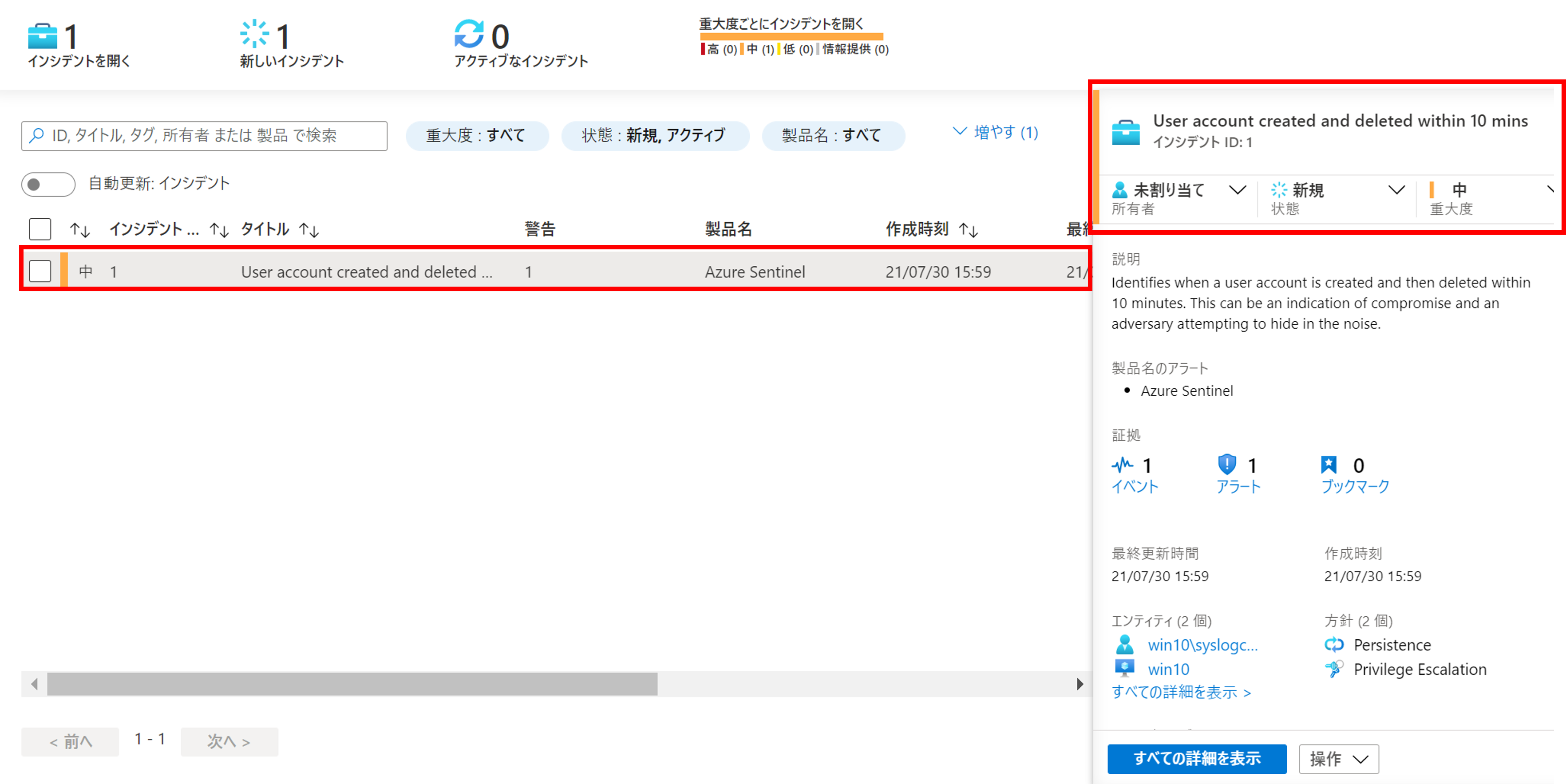Toggle auto-refresh incidents switch
The height and width of the screenshot is (784, 1566).
pyautogui.click(x=48, y=184)
